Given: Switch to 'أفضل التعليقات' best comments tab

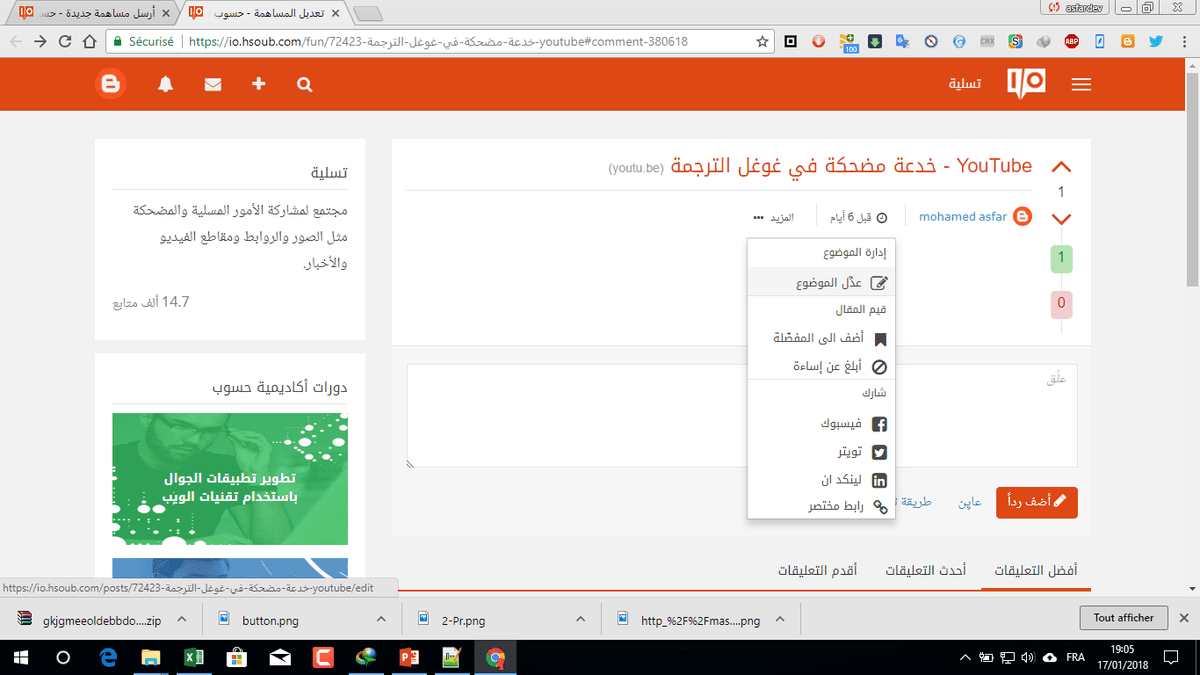Looking at the screenshot, I should click(1036, 570).
